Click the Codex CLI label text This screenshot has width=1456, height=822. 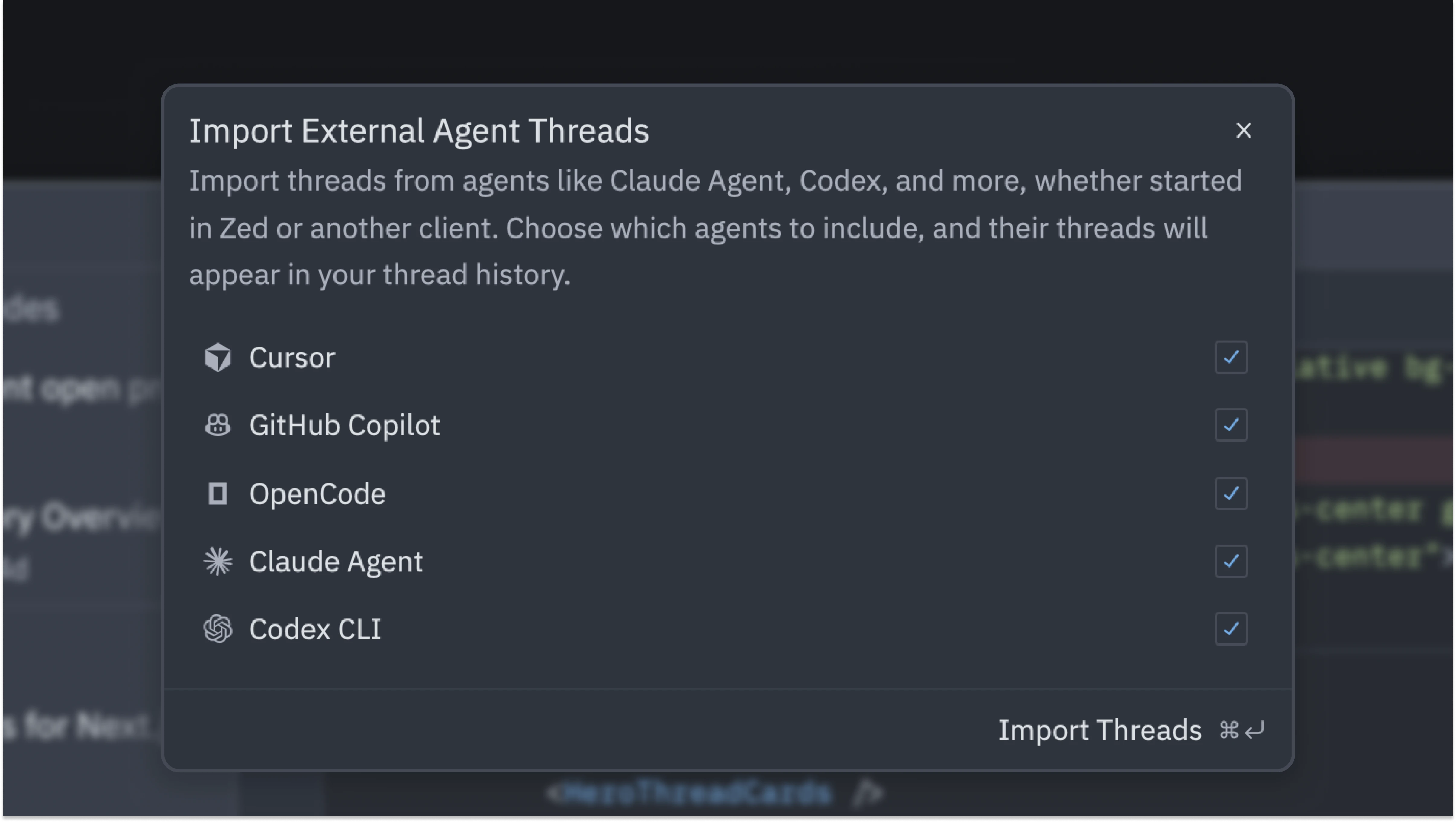[x=315, y=630]
